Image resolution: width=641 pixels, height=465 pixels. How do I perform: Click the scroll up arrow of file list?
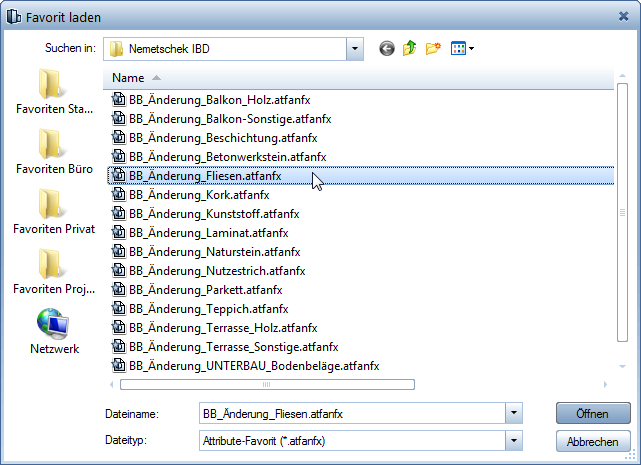pos(622,76)
